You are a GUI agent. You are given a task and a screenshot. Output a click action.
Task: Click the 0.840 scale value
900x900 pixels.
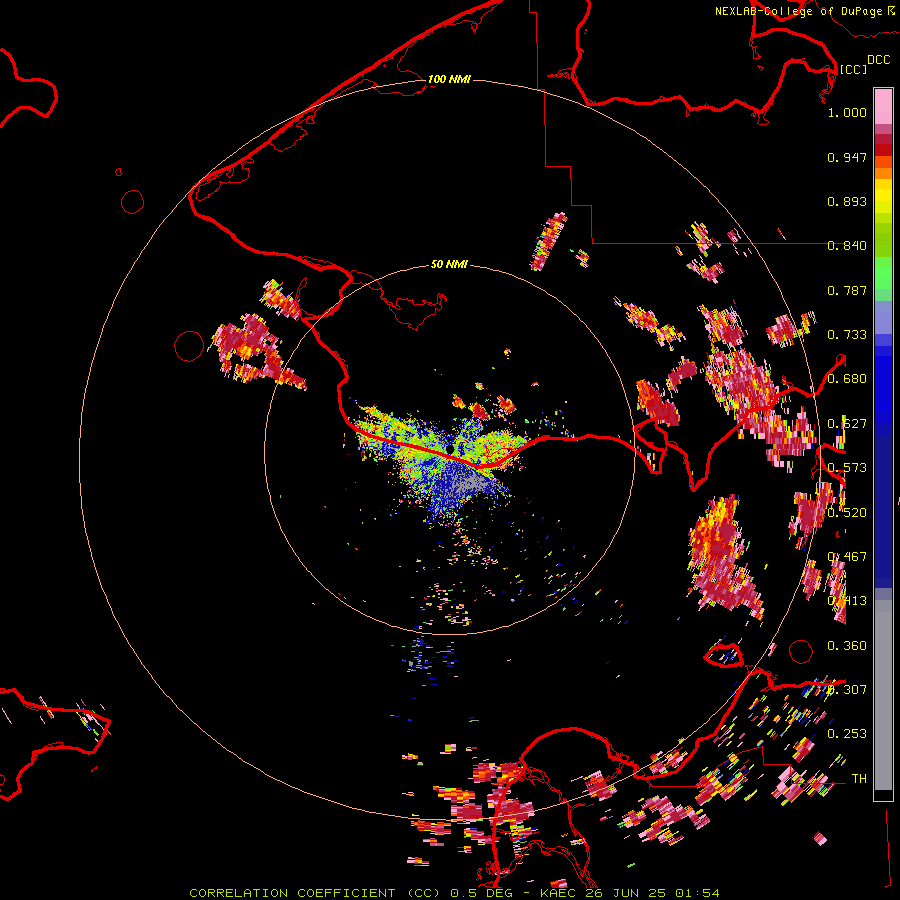pyautogui.click(x=847, y=246)
